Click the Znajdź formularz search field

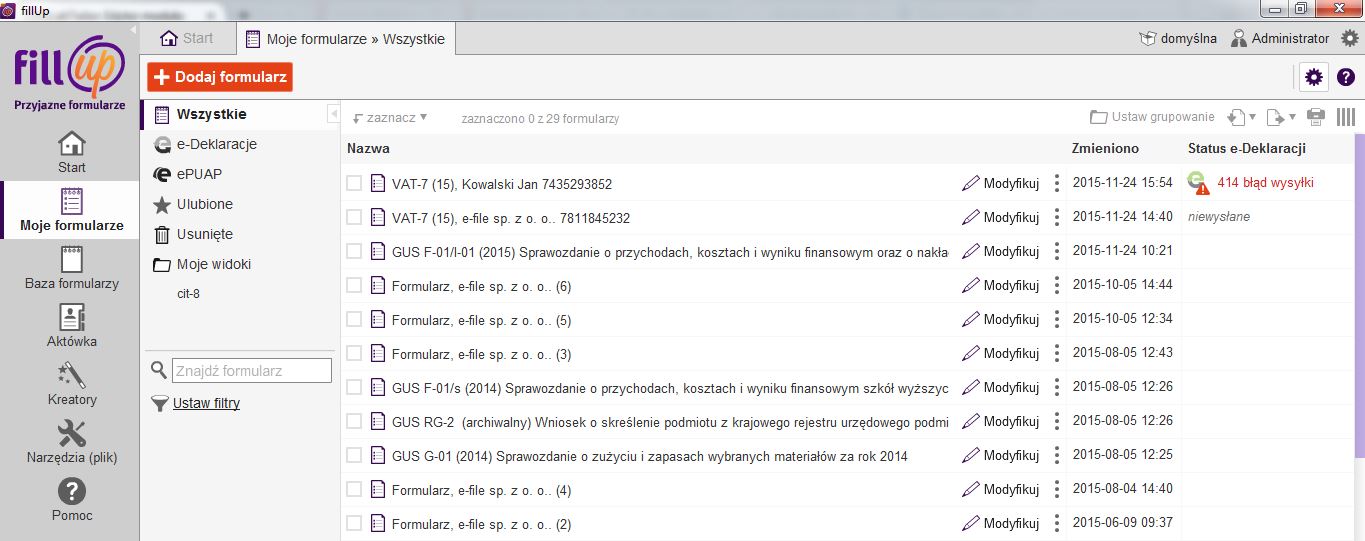click(x=252, y=370)
